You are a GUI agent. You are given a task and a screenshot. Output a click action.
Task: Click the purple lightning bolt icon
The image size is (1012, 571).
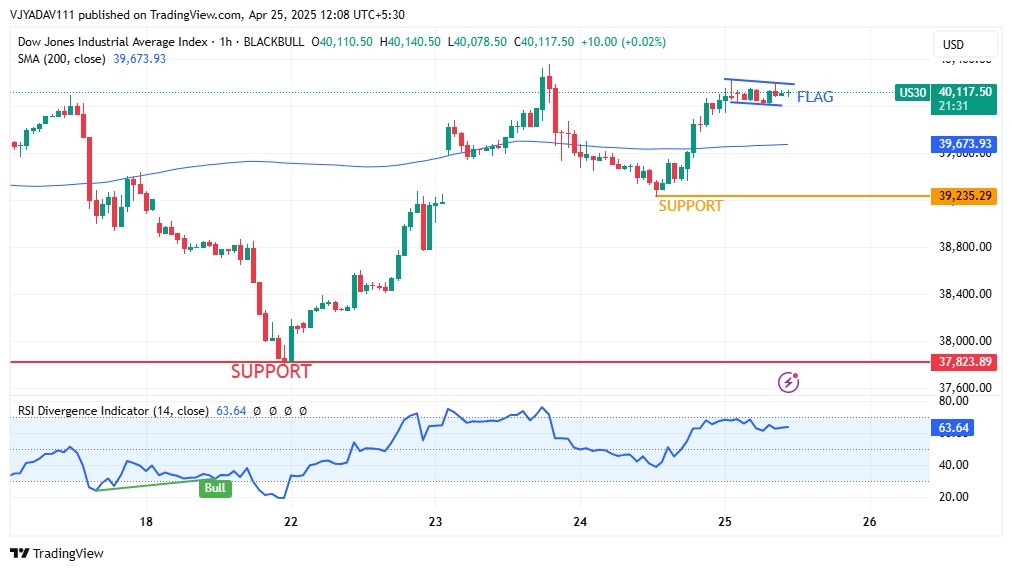coord(788,381)
